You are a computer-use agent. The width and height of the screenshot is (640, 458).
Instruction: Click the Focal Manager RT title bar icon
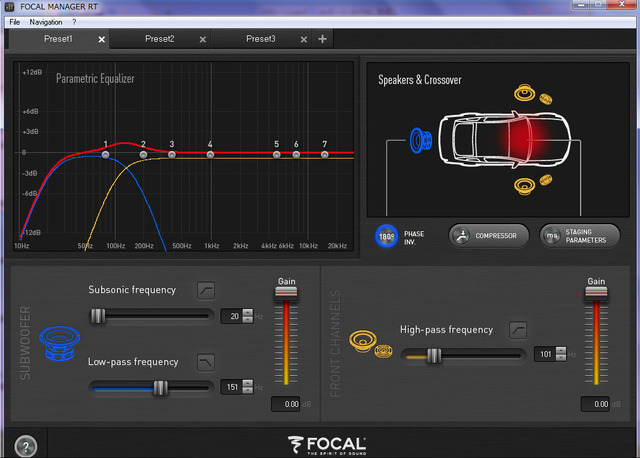point(9,7)
